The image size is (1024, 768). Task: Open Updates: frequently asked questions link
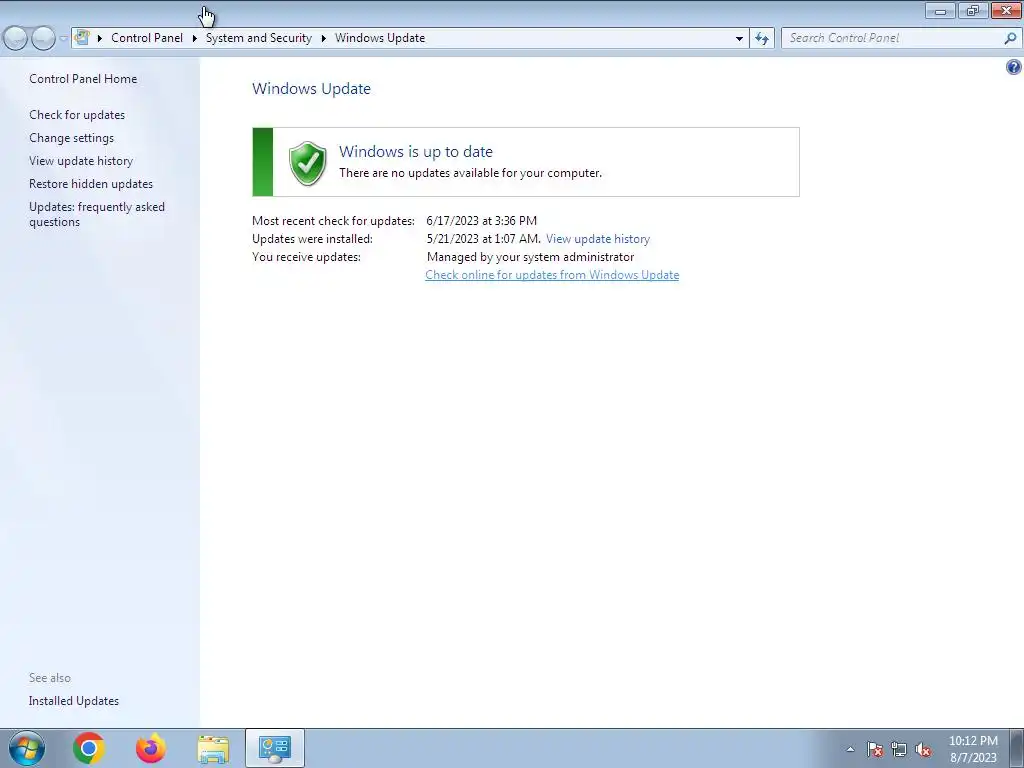97,214
